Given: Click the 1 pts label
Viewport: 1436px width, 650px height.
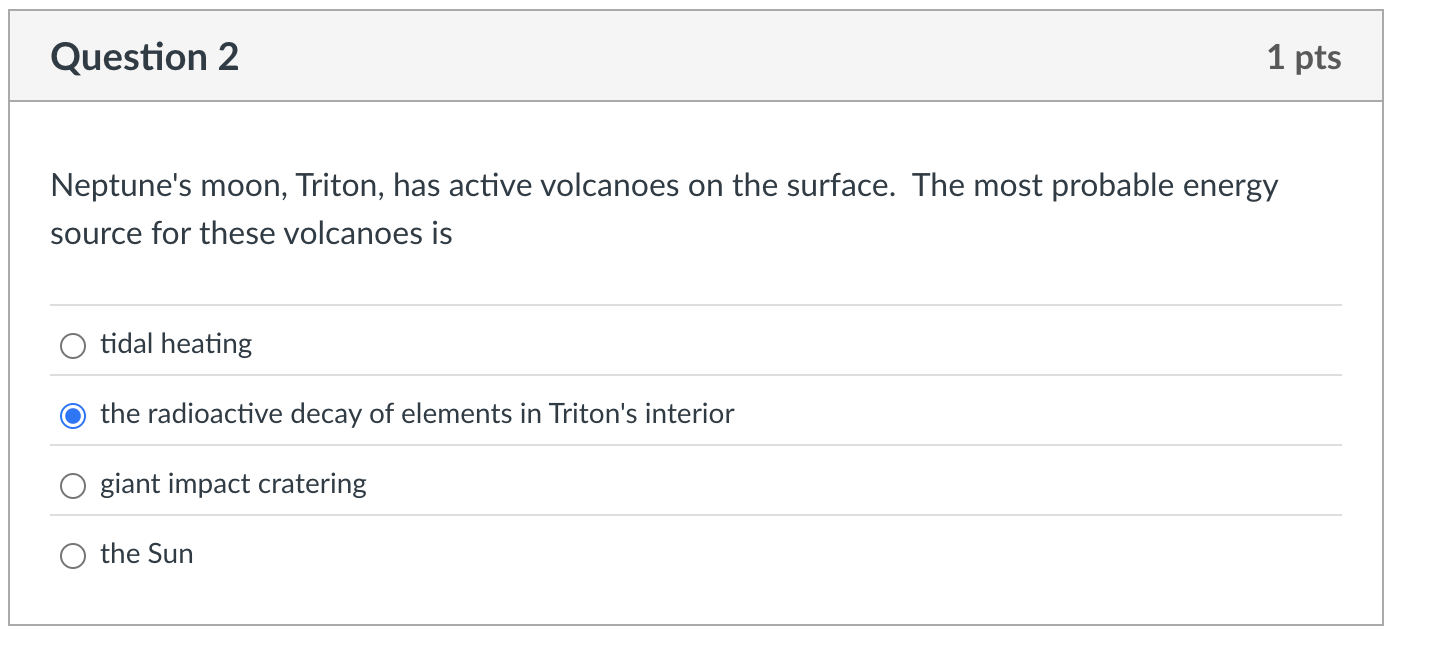Looking at the screenshot, I should (1304, 57).
